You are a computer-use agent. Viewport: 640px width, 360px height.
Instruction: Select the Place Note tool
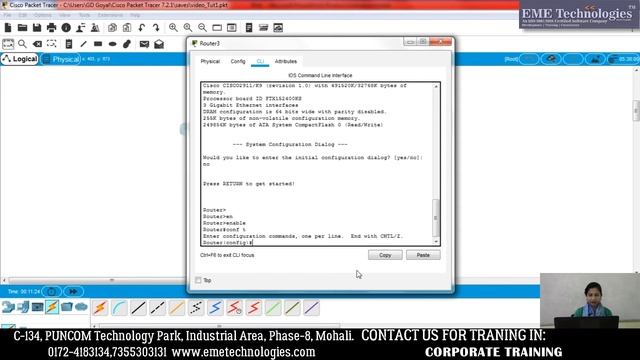coord(69,44)
